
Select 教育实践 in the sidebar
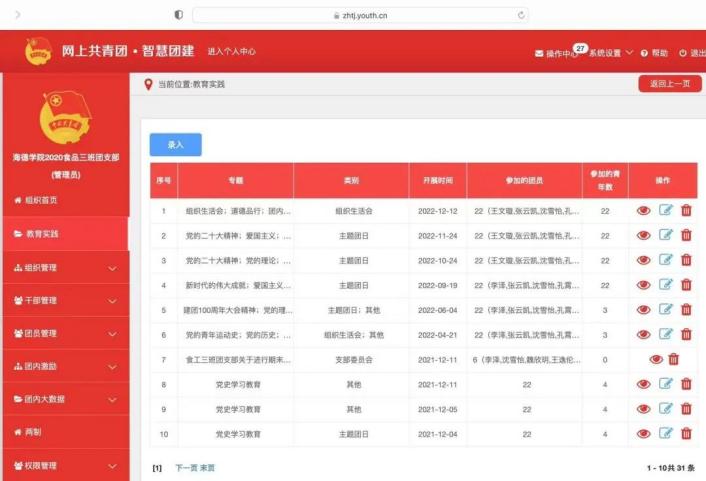(x=65, y=234)
